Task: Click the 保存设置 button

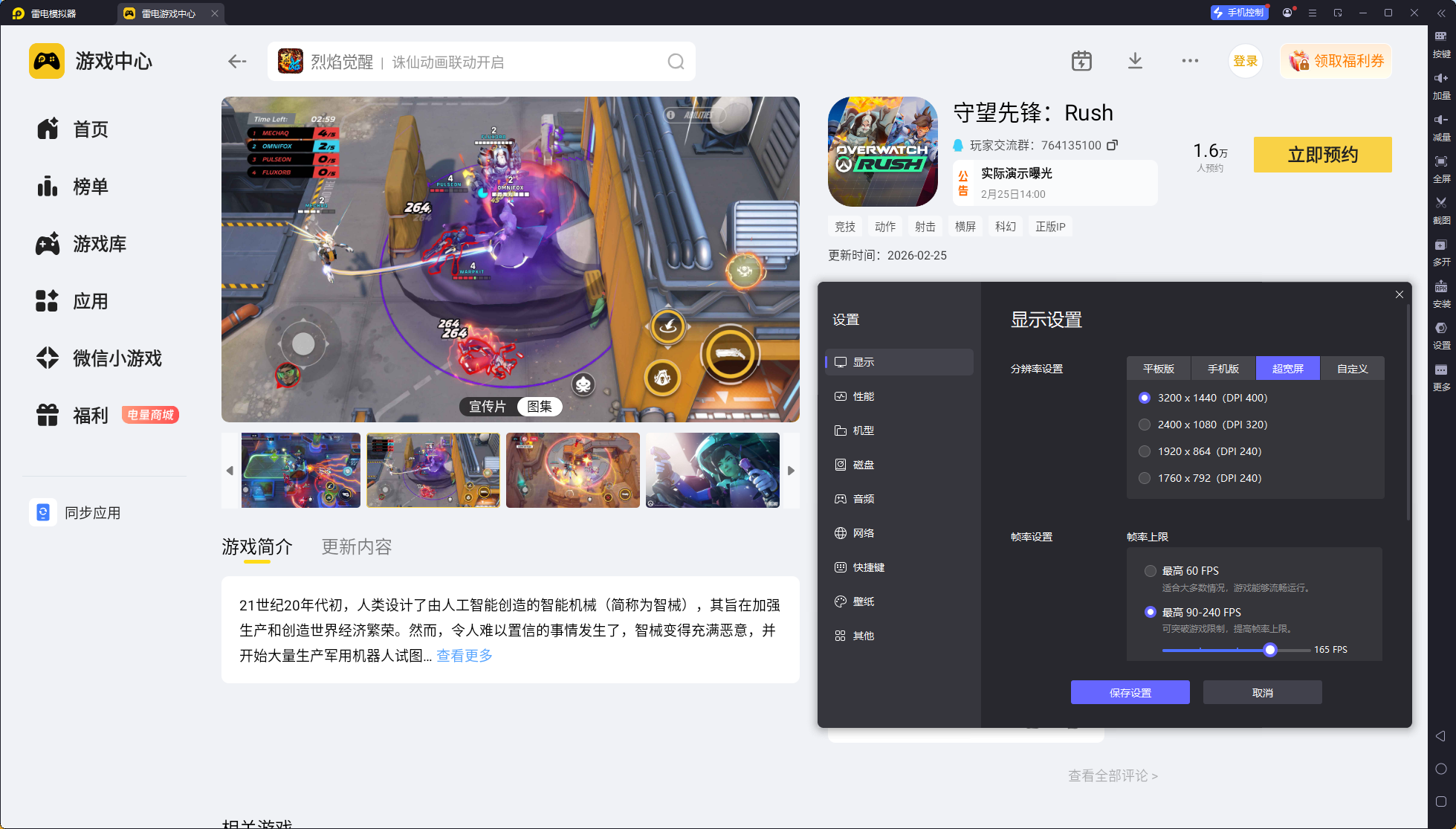Action: [x=1130, y=692]
